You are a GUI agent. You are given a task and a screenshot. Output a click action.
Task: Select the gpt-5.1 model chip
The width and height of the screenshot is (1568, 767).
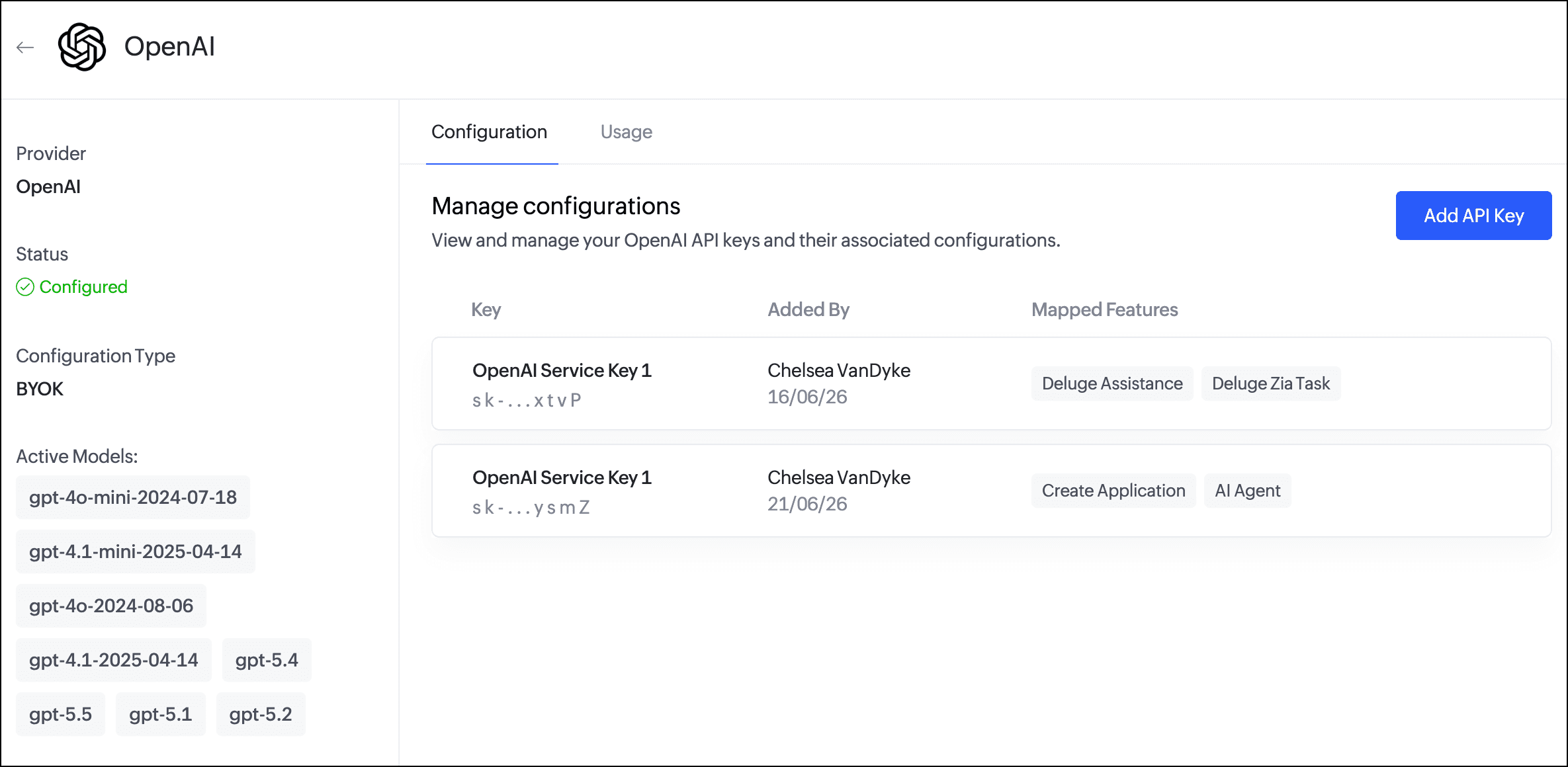point(161,714)
